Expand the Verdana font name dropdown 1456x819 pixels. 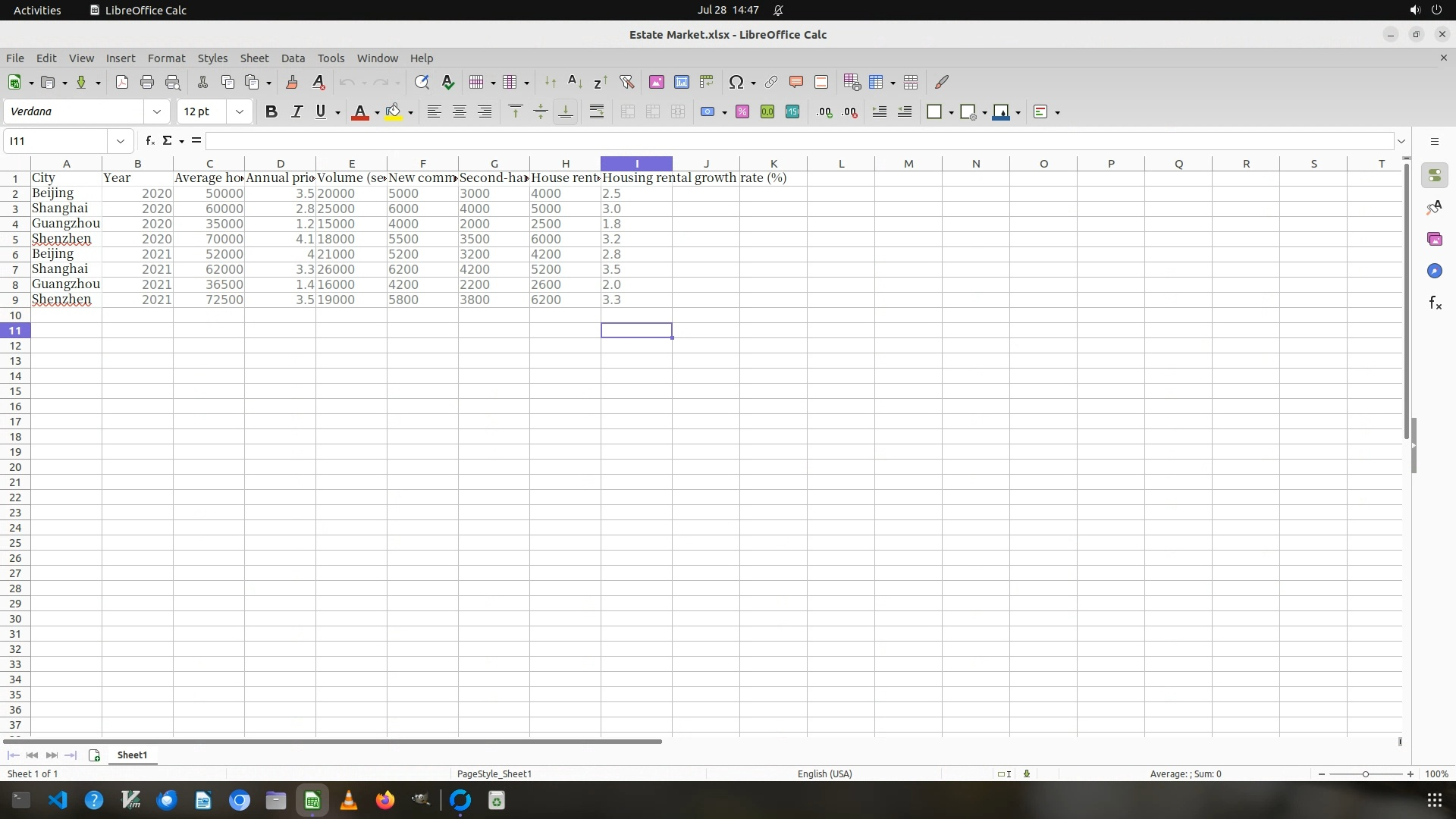157,112
